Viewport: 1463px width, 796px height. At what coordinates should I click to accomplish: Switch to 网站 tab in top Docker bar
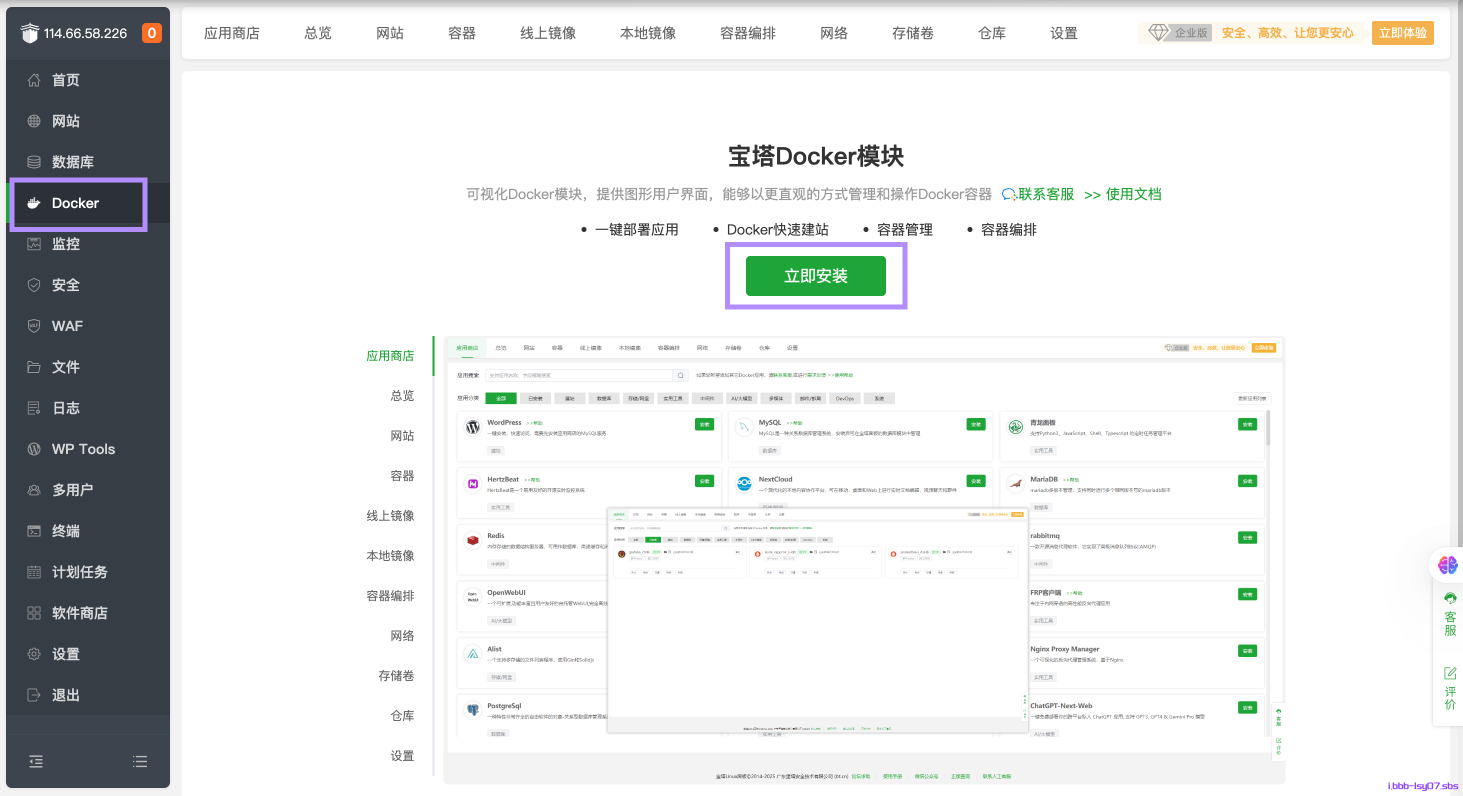pyautogui.click(x=390, y=33)
